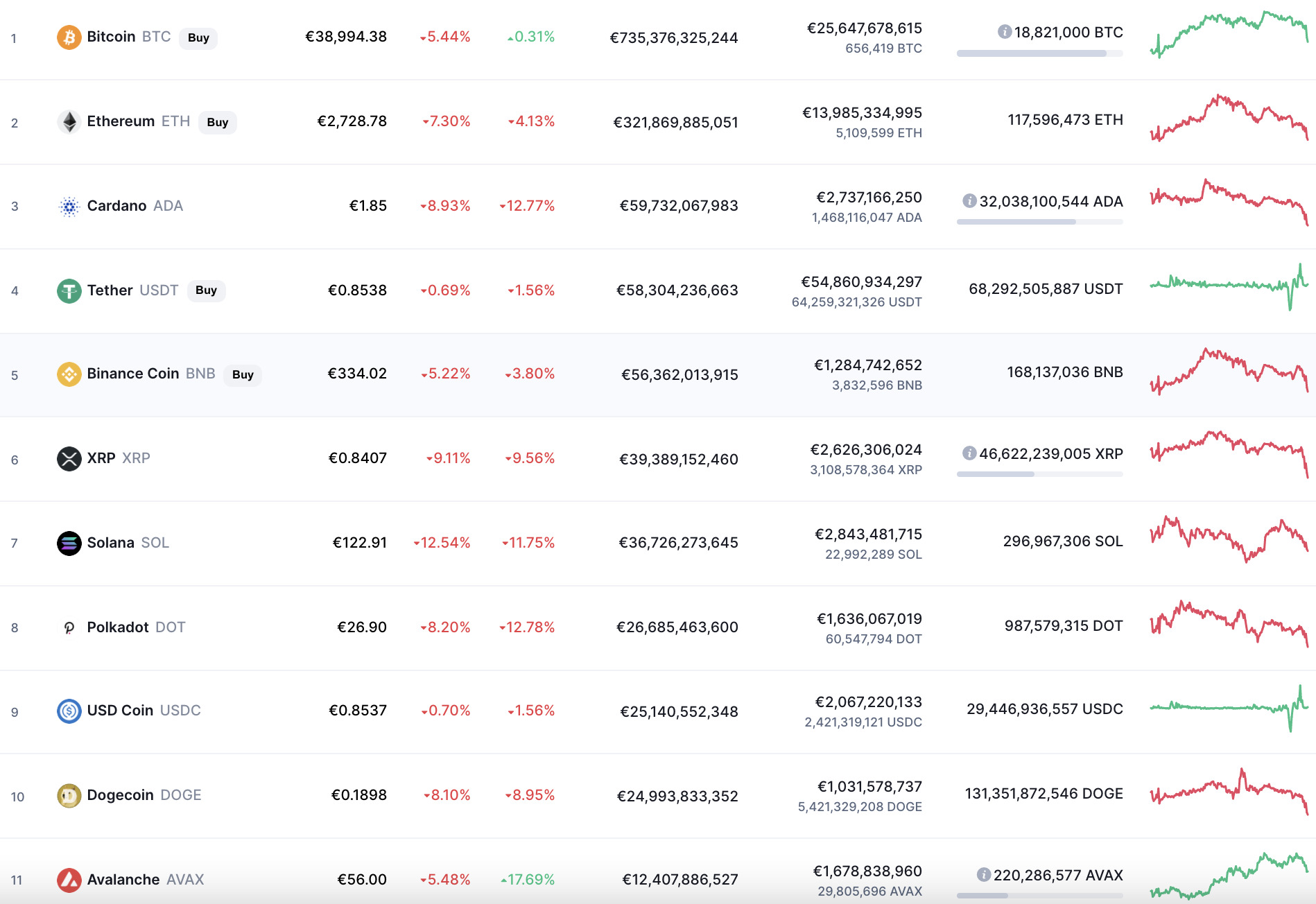Image resolution: width=1316 pixels, height=904 pixels.
Task: Click Cardano market cap €59,732,067,983
Action: tap(679, 206)
